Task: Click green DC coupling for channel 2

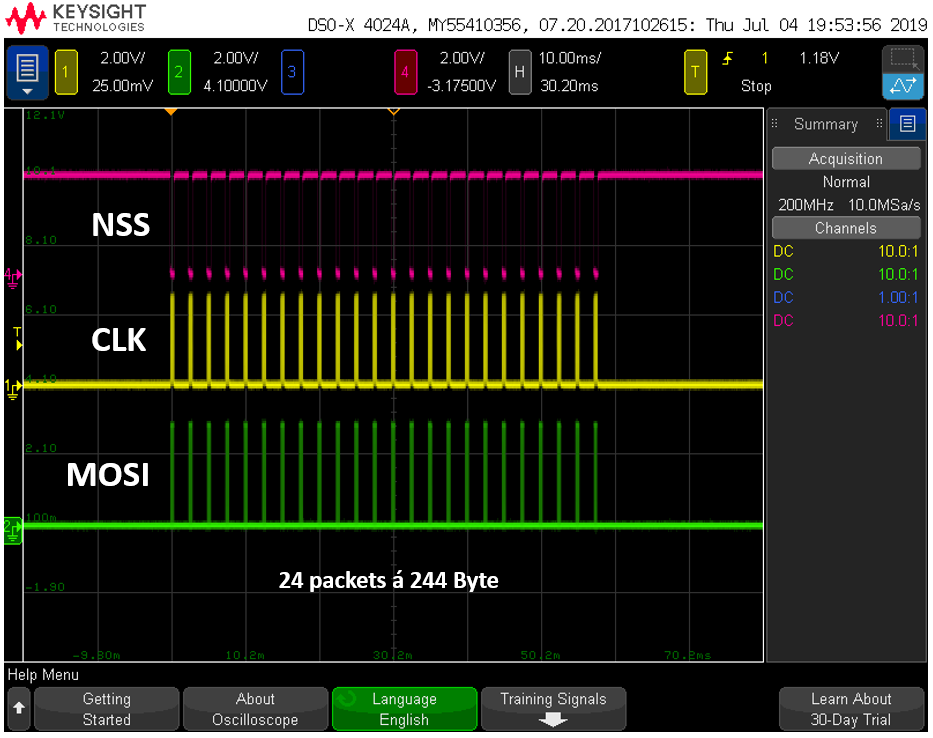Action: [x=784, y=274]
